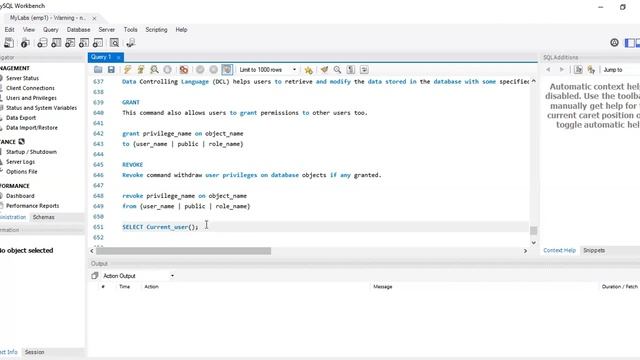Save statement to snippets with star icon
Viewport: 640px width, 360px height.
coord(309,70)
